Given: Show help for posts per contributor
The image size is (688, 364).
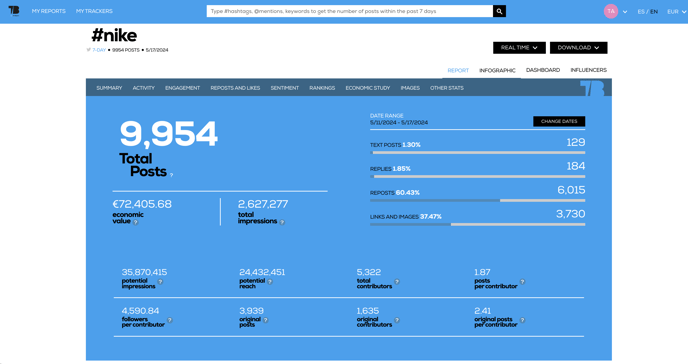Looking at the screenshot, I should 523,282.
